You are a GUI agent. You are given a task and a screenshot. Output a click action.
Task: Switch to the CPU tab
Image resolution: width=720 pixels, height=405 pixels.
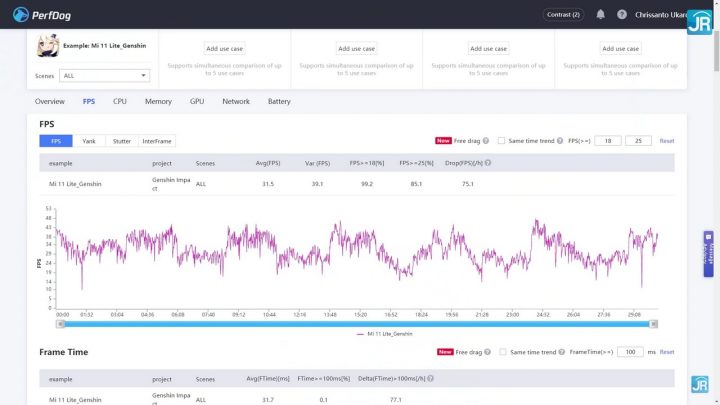click(120, 101)
